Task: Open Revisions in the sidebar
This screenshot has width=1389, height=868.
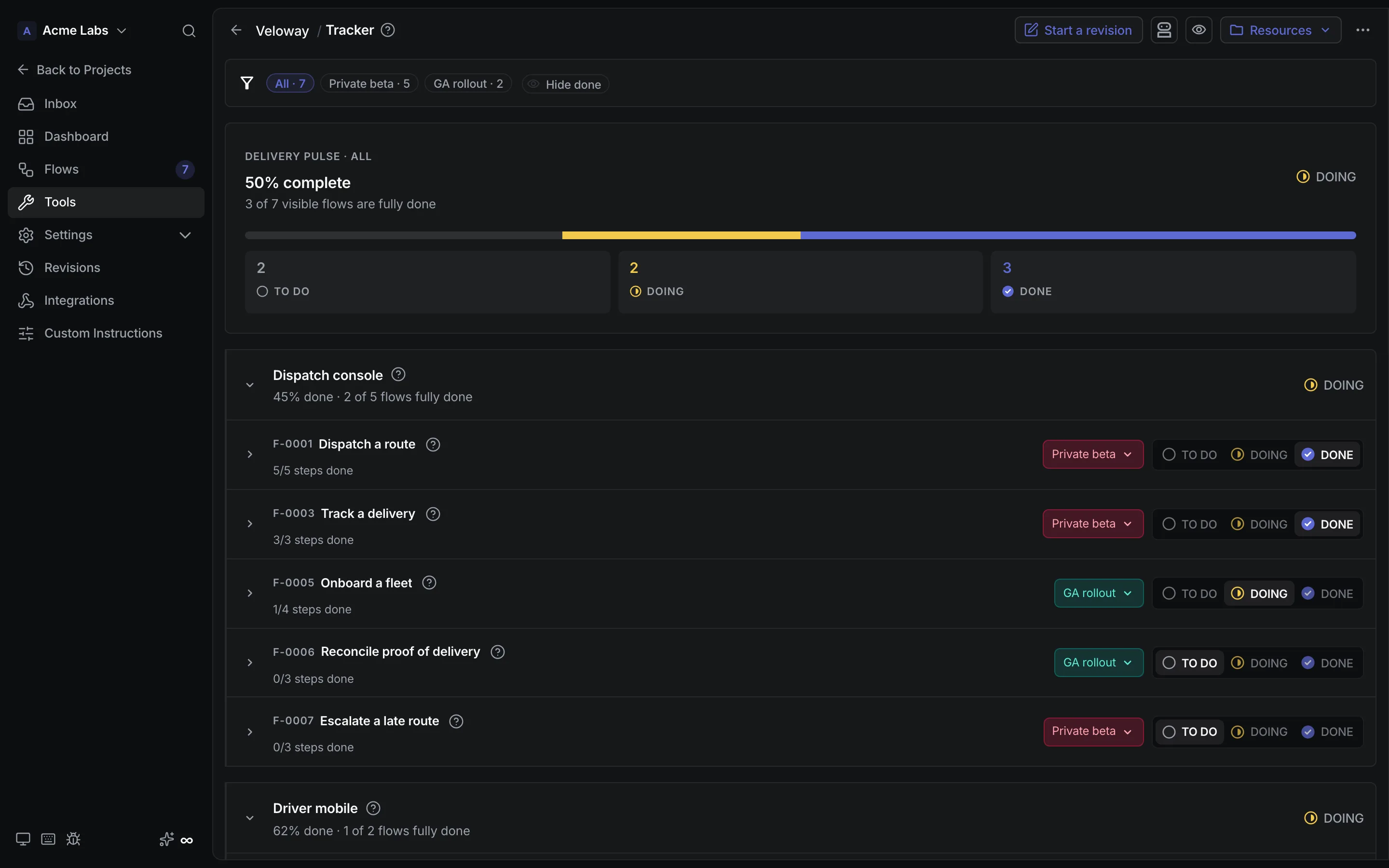Action: click(x=106, y=268)
